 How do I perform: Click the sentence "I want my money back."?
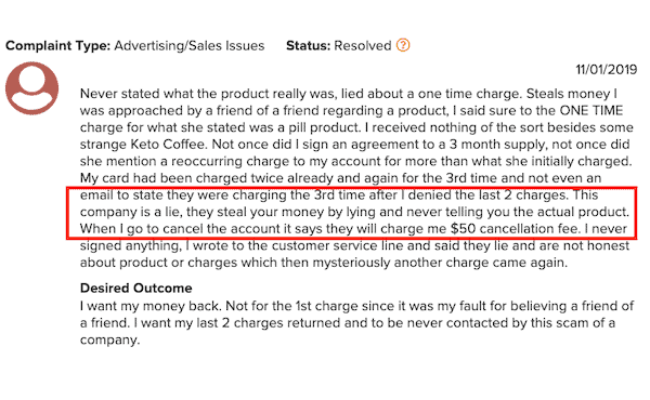[x=151, y=306]
